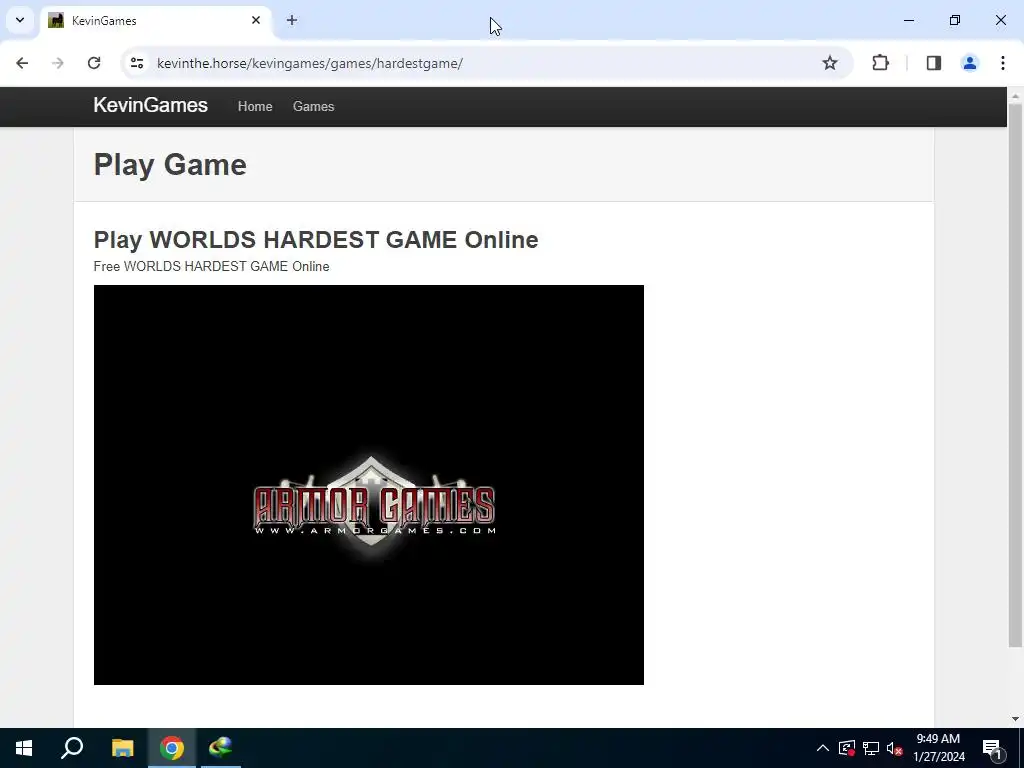1024x768 pixels.
Task: Open the globe application in the taskbar
Action: click(x=221, y=748)
